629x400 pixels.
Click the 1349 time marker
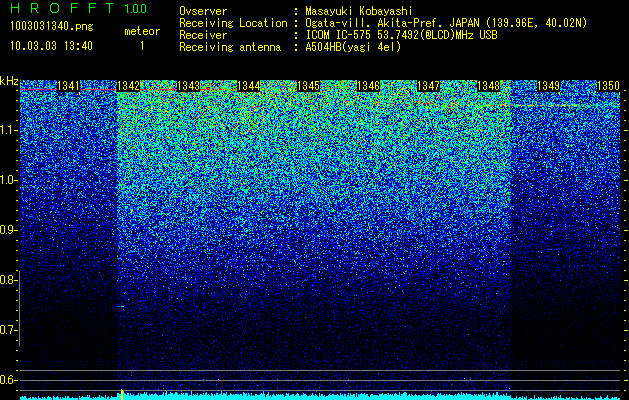548,86
